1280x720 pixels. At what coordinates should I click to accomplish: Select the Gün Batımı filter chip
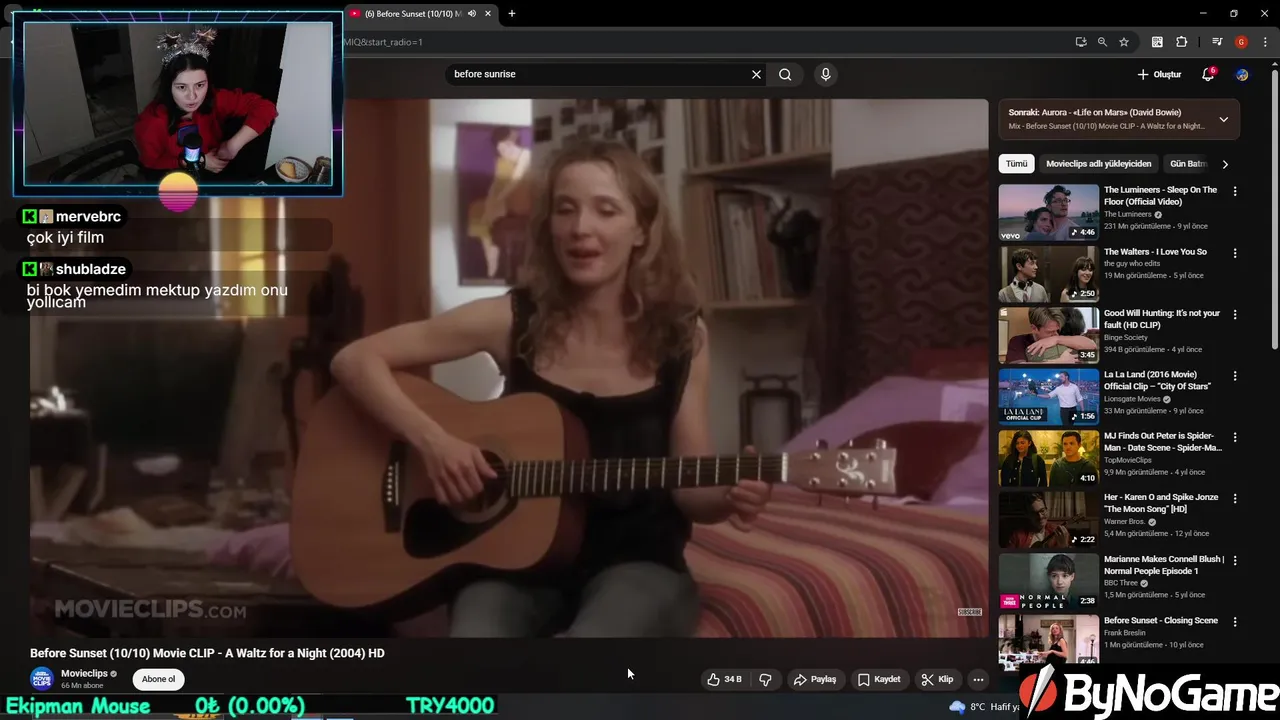coord(1188,164)
